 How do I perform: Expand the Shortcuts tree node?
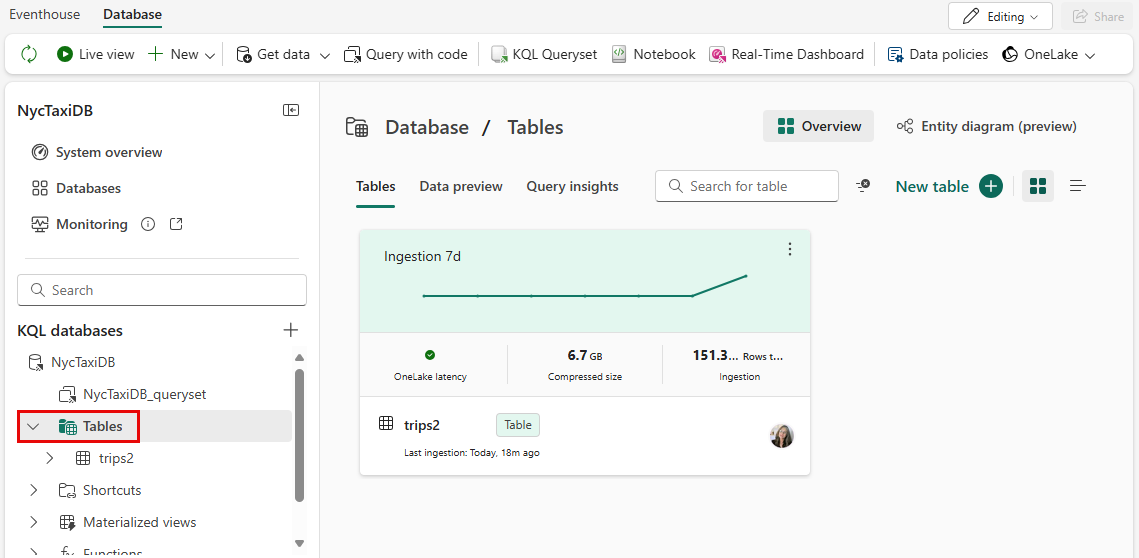click(x=34, y=490)
